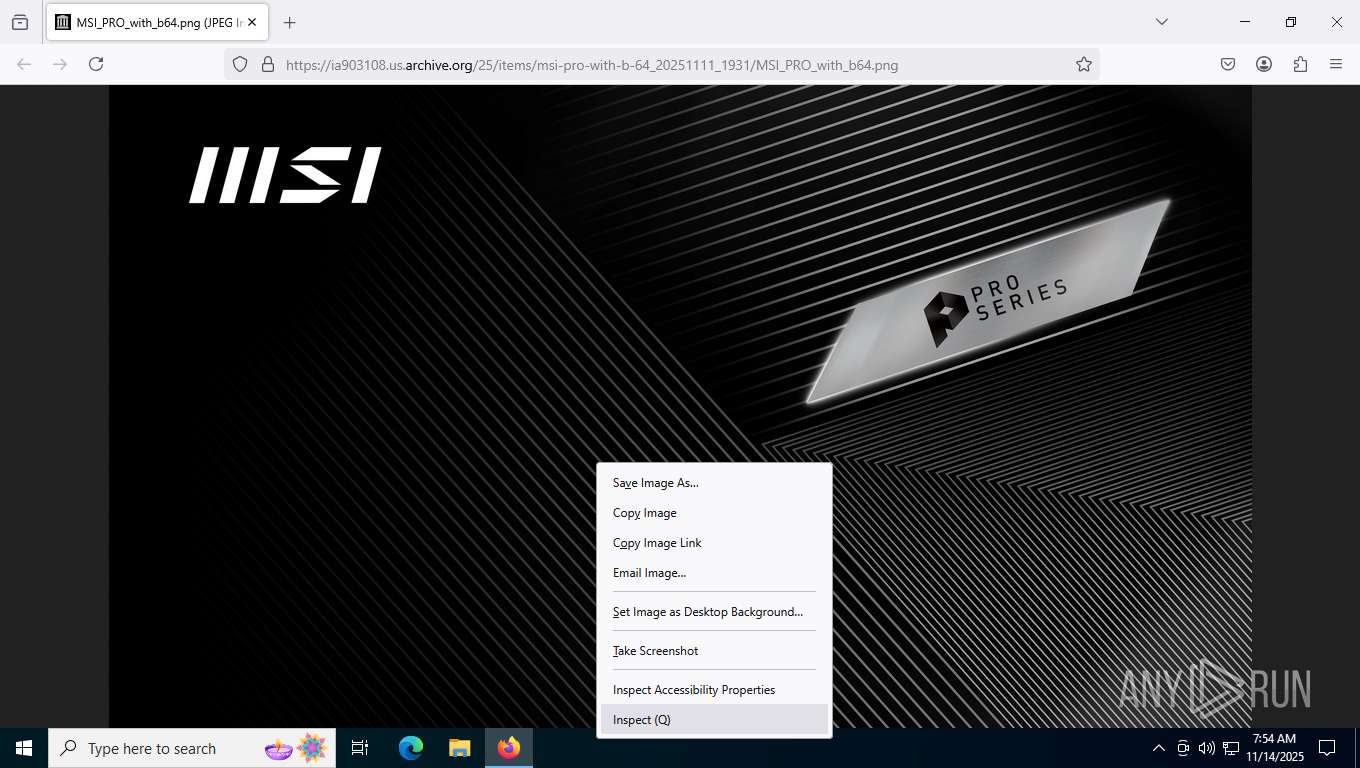This screenshot has width=1360, height=768.
Task: Open the notification center icon
Action: (1327, 748)
